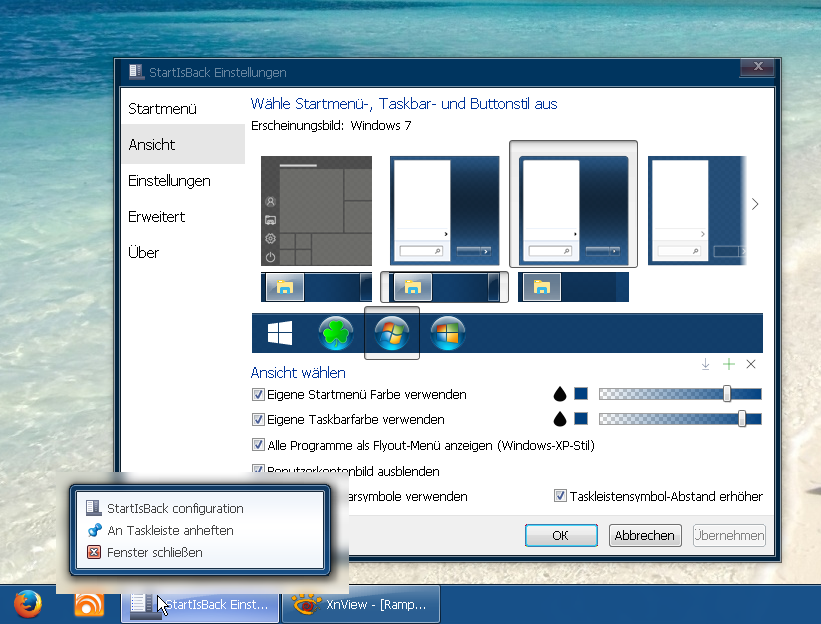Click the taskbar colour swatch
Image resolution: width=821 pixels, height=624 pixels.
(581, 419)
